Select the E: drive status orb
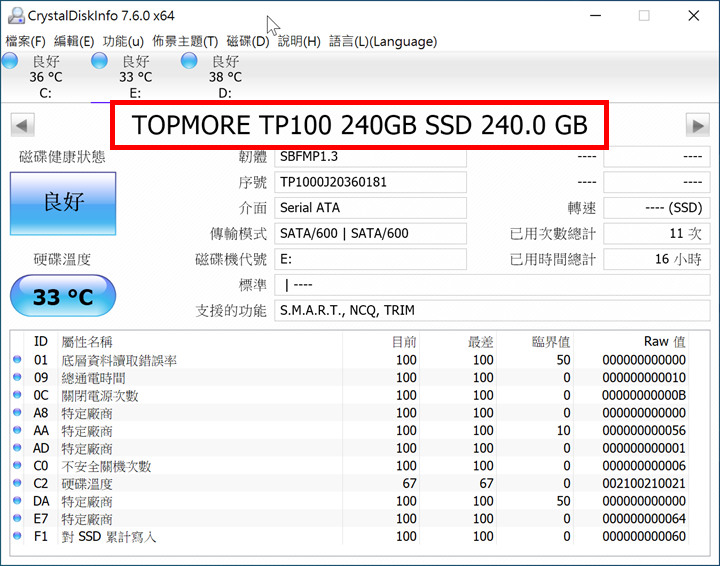 pos(99,61)
